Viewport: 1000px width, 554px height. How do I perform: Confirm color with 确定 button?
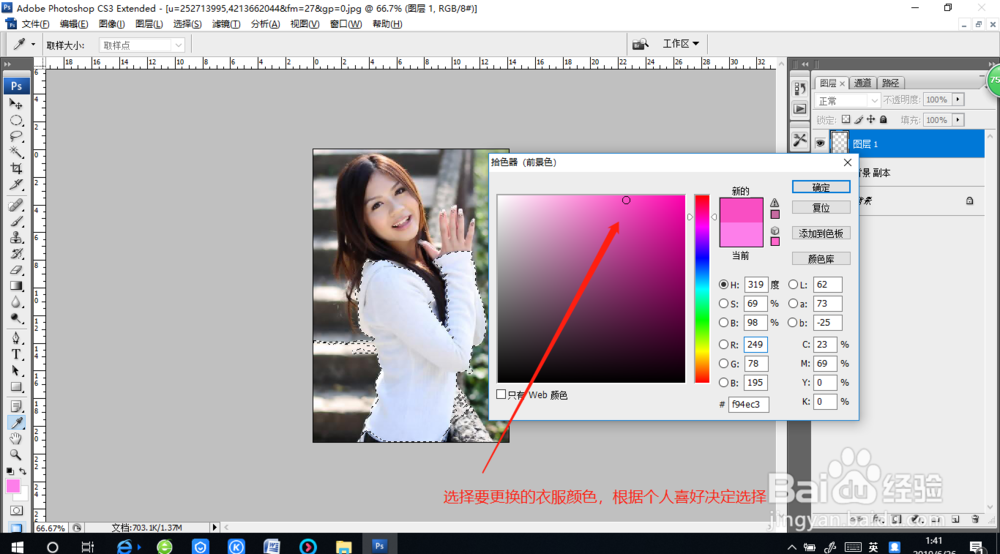click(x=821, y=187)
